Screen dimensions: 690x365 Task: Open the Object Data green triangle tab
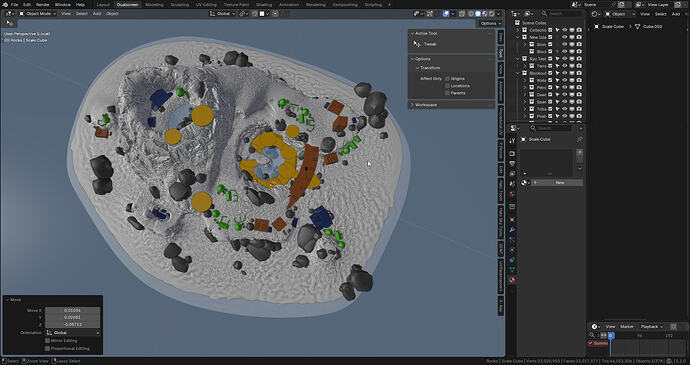click(x=512, y=269)
